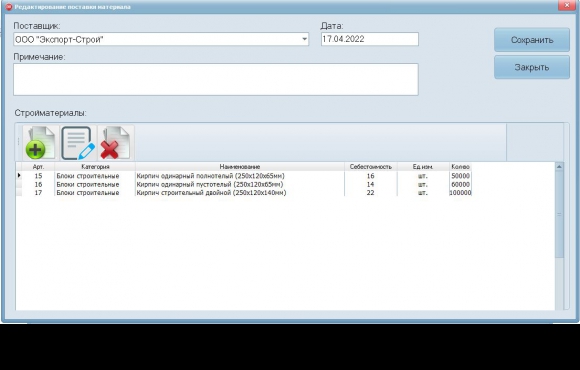This screenshot has width=580, height=370.
Task: Select the row Кирпич одинарный пустотелый
Action: click(244, 184)
